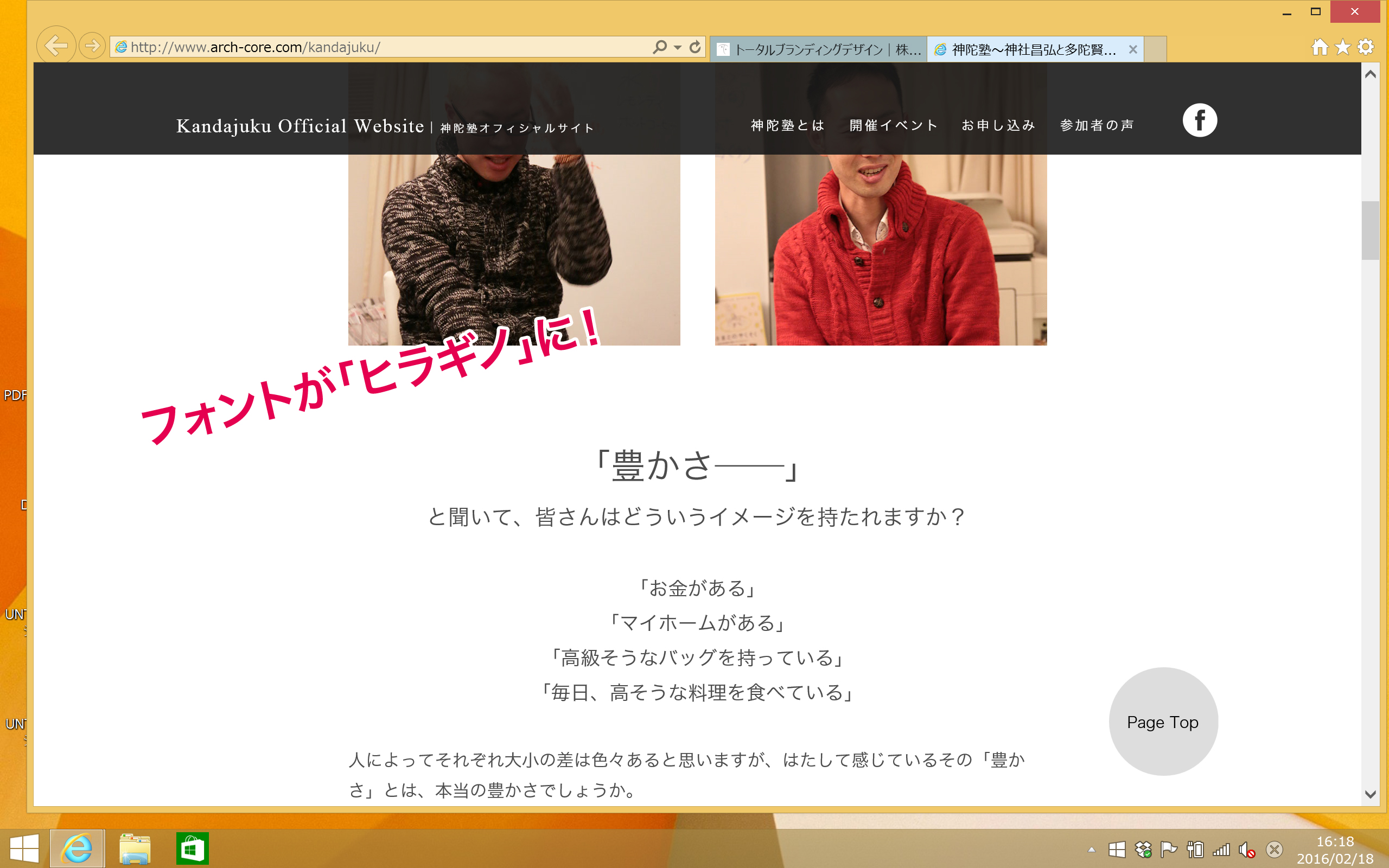Click the Facebook round icon in header

[x=1199, y=120]
